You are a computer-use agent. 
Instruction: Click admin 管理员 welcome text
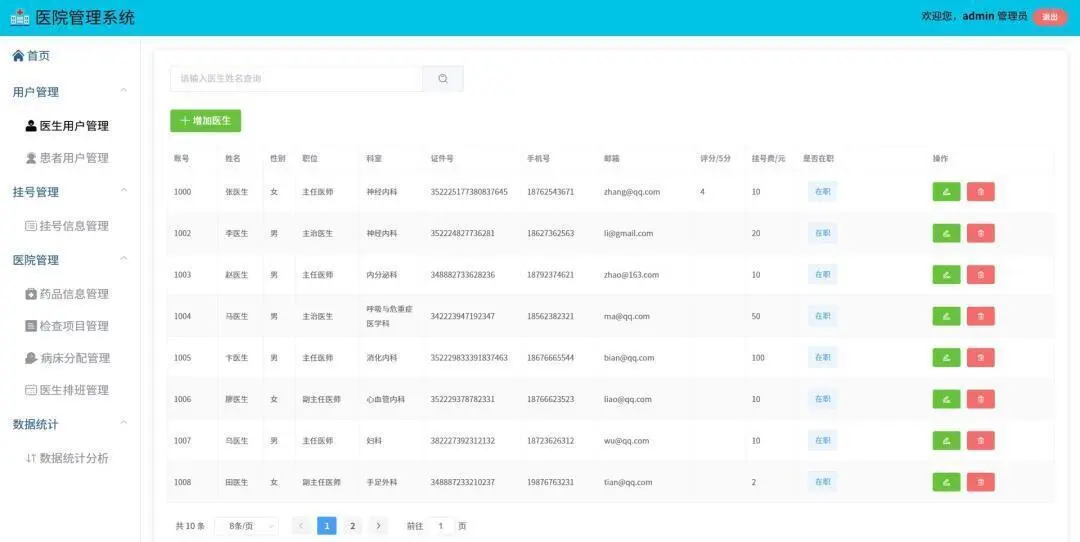[995, 17]
